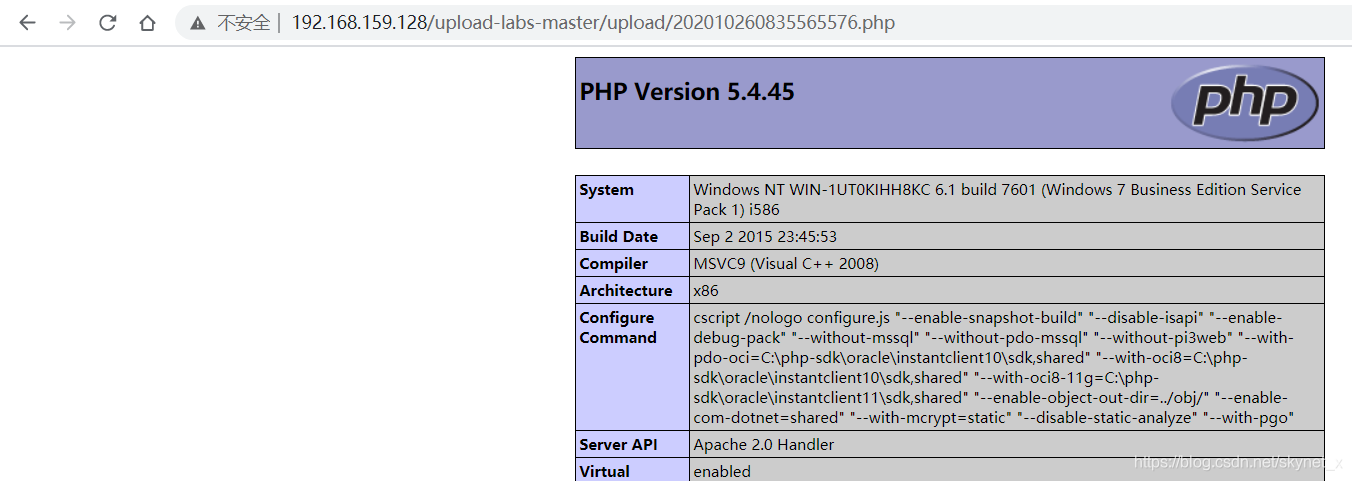Reload the page with the refresh icon
1352x481 pixels.
107,22
